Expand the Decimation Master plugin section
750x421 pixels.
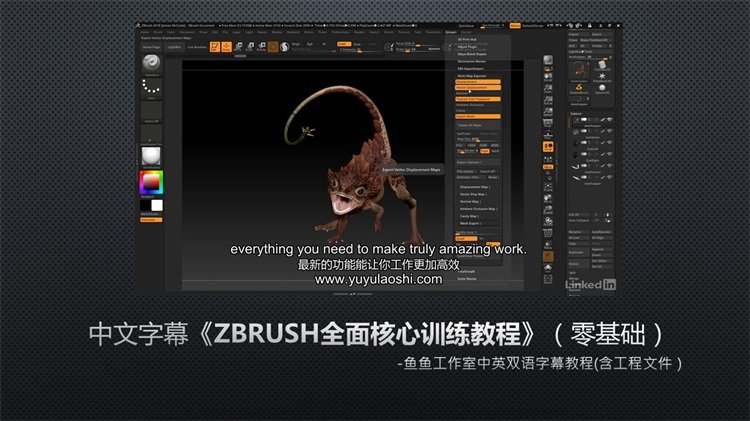coord(472,61)
